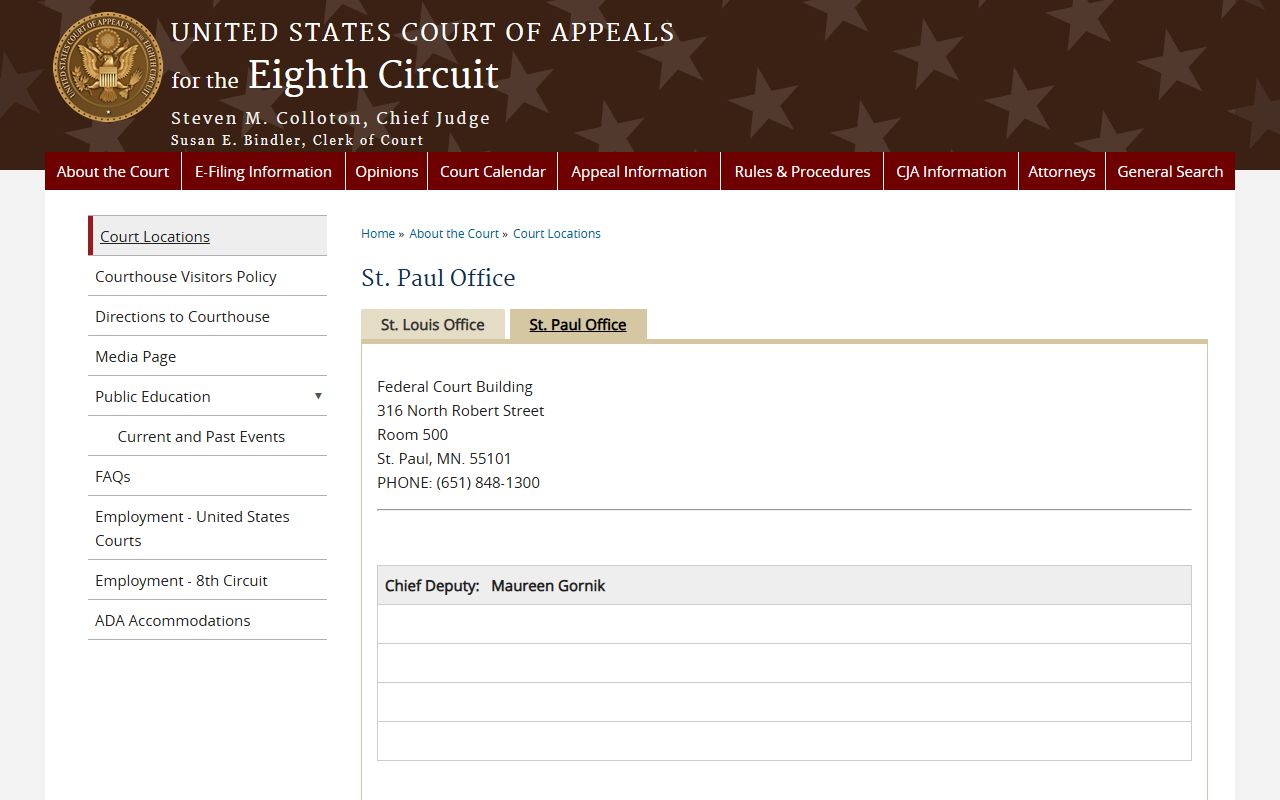Click the Chief Deputy Maureen Gornik row
The width and height of the screenshot is (1280, 800).
784,585
